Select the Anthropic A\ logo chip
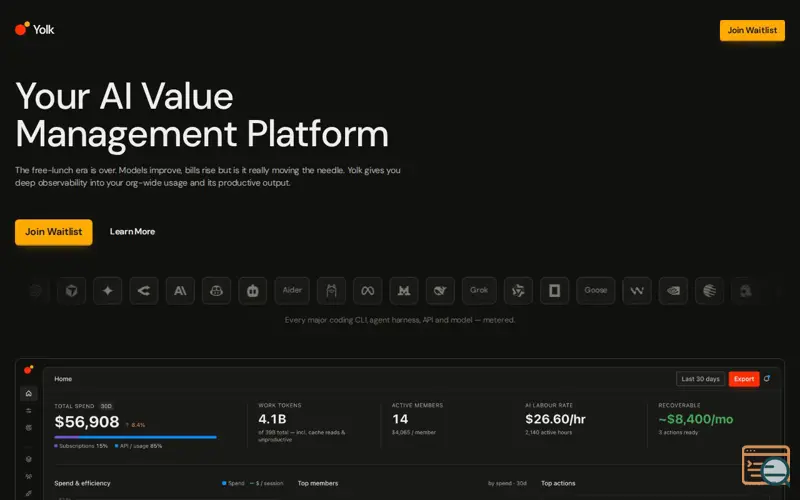 (x=180, y=290)
